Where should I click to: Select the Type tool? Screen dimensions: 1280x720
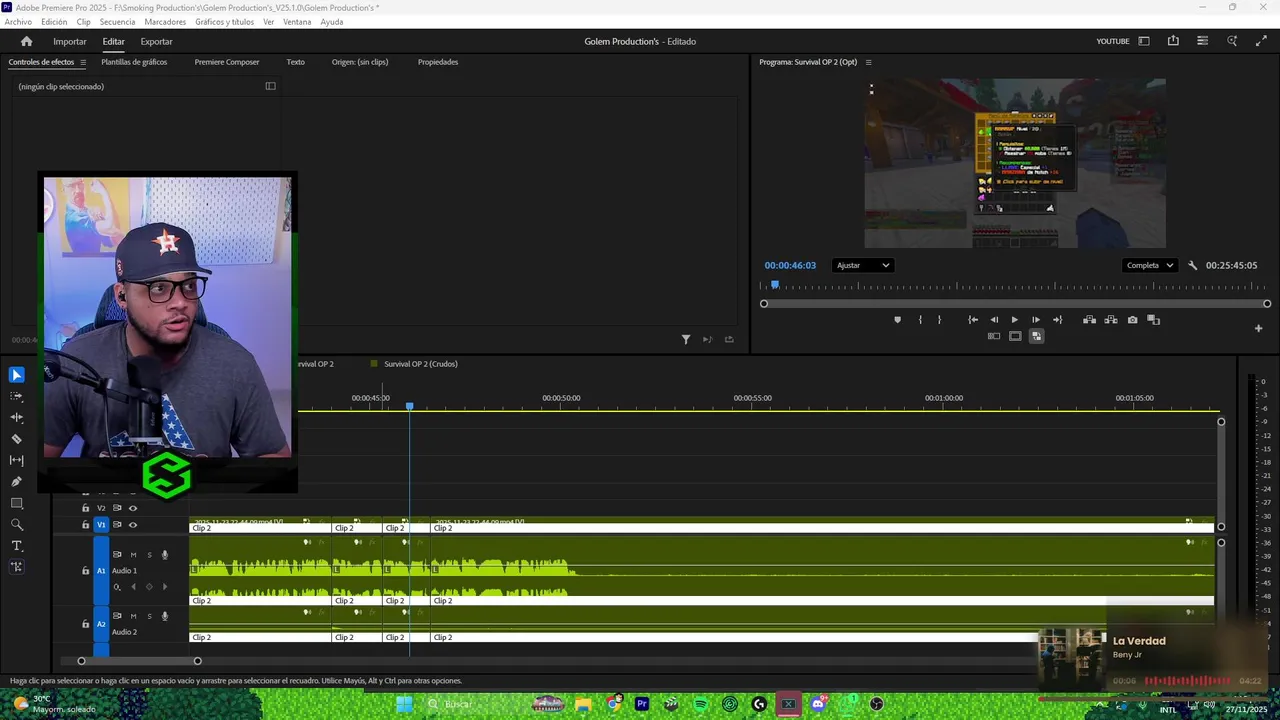click(x=16, y=546)
